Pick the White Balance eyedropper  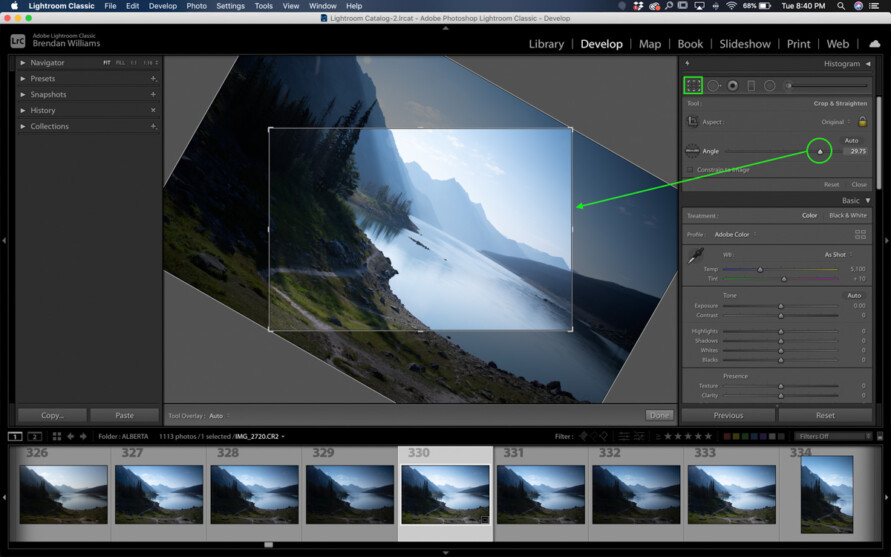point(695,256)
